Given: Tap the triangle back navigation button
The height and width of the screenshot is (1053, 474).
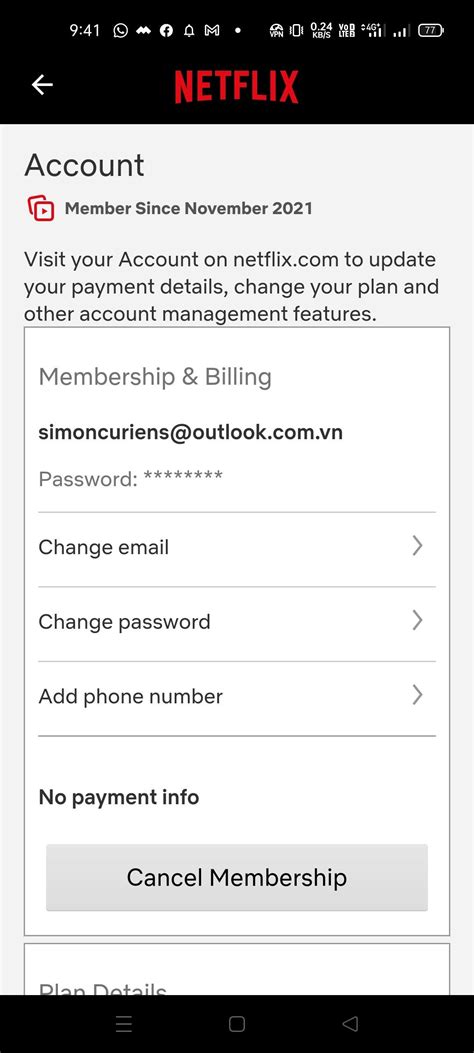Looking at the screenshot, I should click(x=350, y=1024).
